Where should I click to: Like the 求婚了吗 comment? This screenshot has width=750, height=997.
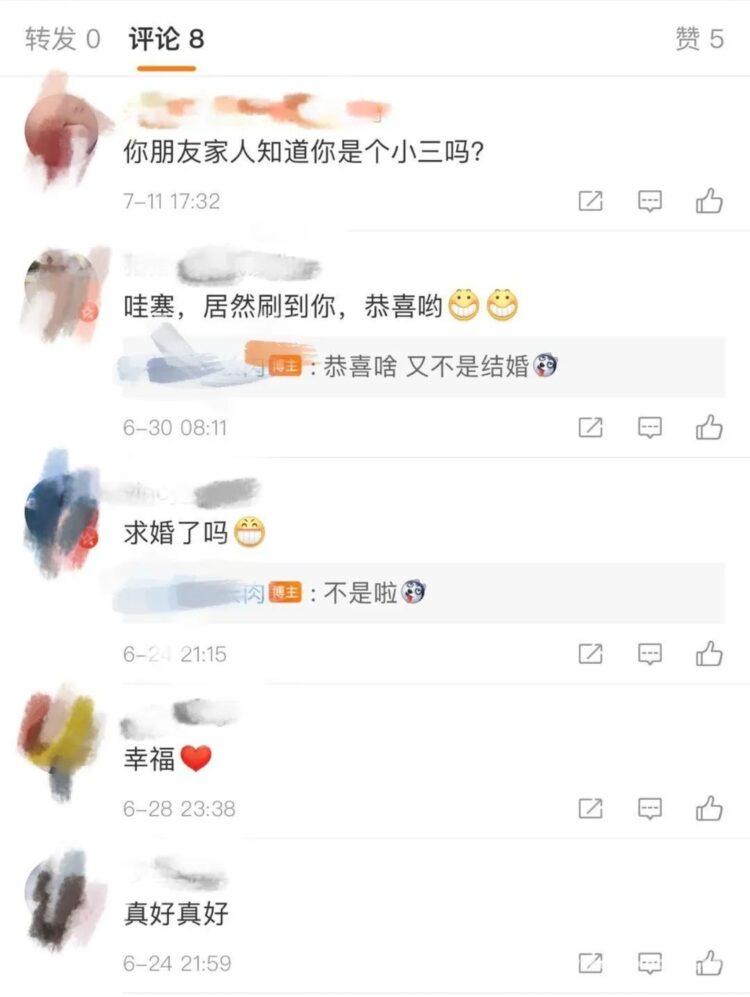709,654
